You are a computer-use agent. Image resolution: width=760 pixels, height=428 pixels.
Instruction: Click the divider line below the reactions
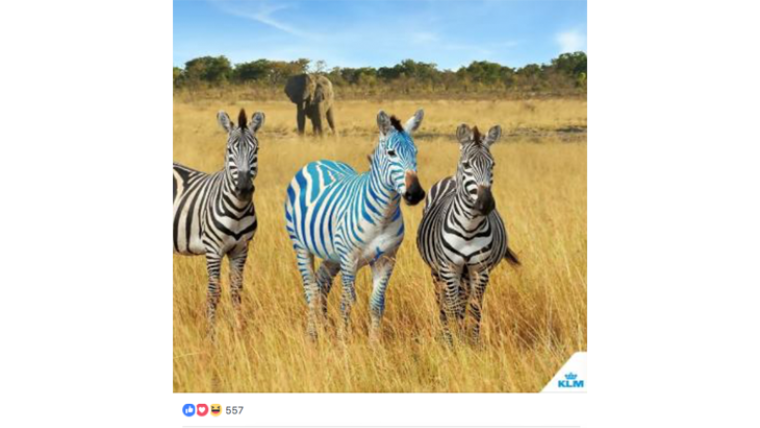tap(381, 427)
